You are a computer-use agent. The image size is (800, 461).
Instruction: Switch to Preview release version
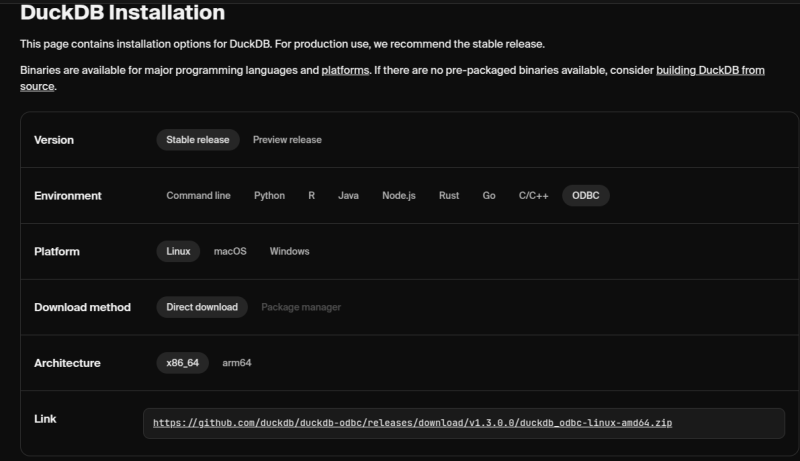(x=287, y=140)
